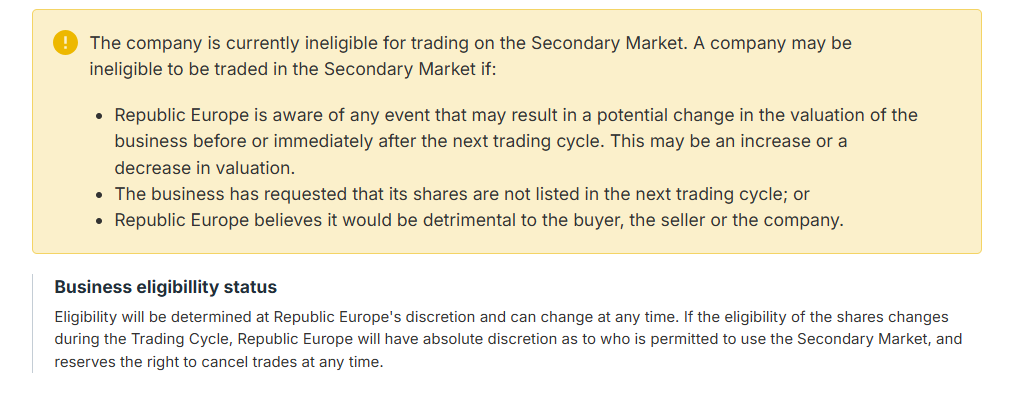Select the 'Business eligibillity status' heading

tap(165, 287)
